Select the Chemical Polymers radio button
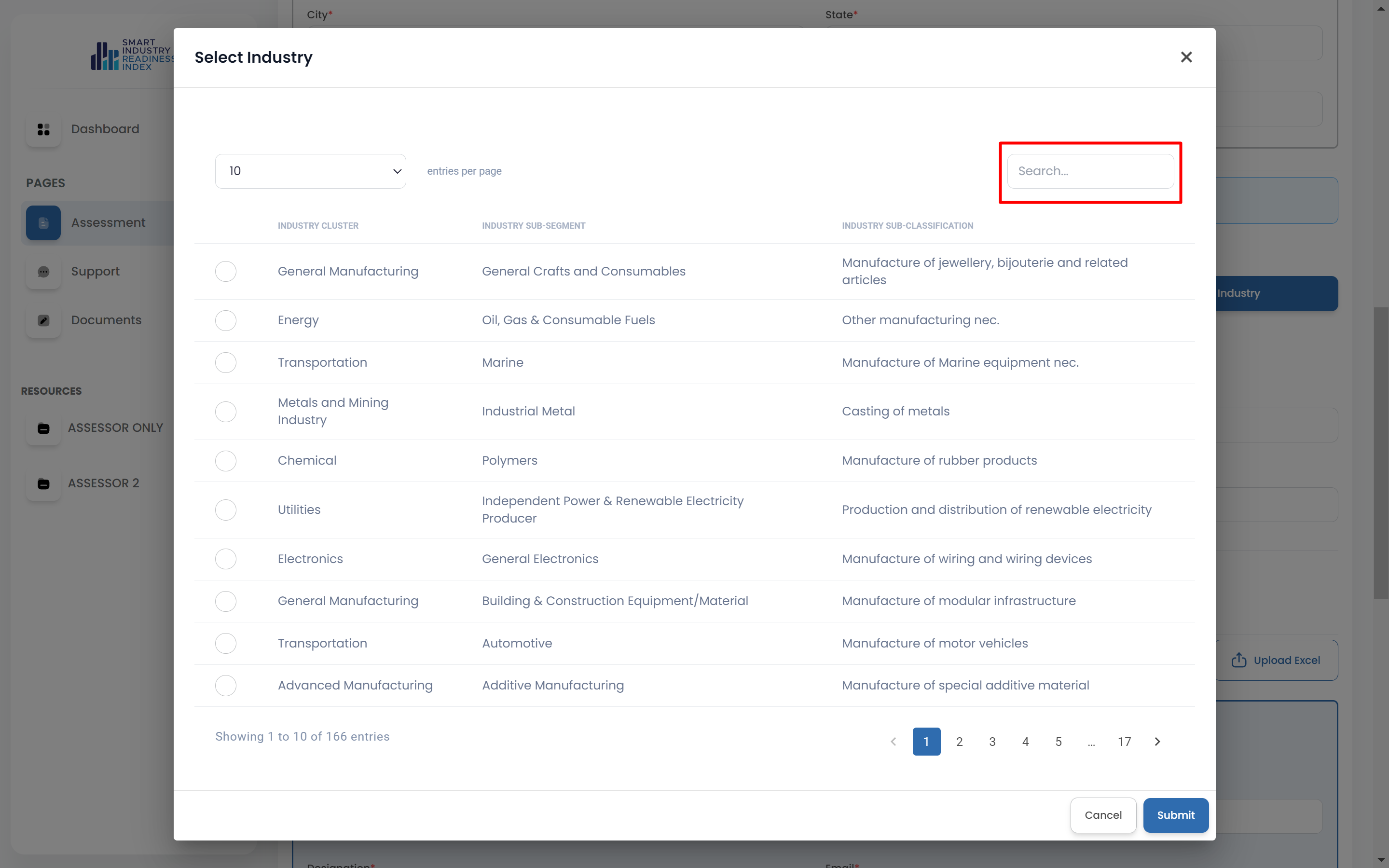The image size is (1389, 868). 226,461
